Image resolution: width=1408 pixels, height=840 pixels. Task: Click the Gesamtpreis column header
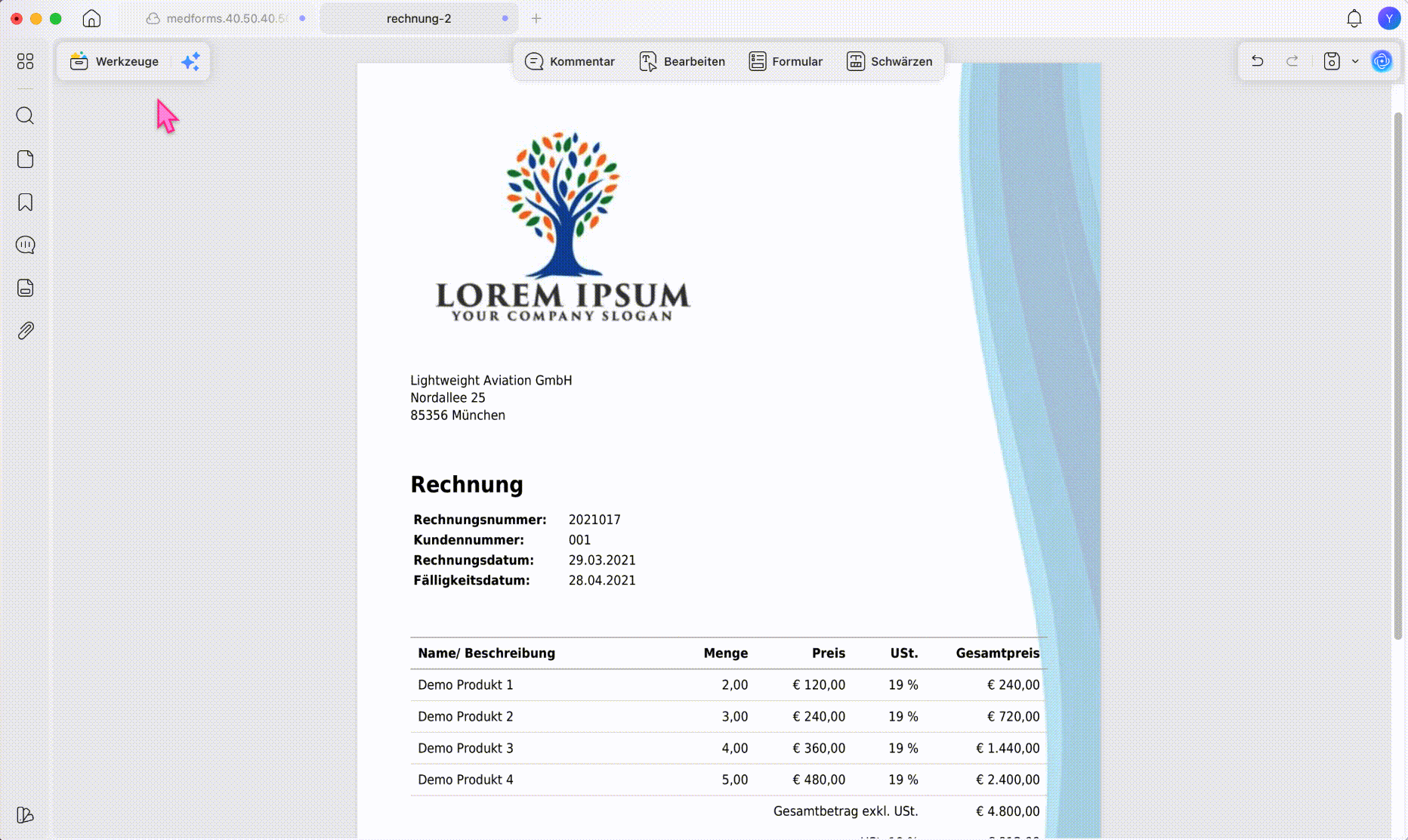[998, 653]
